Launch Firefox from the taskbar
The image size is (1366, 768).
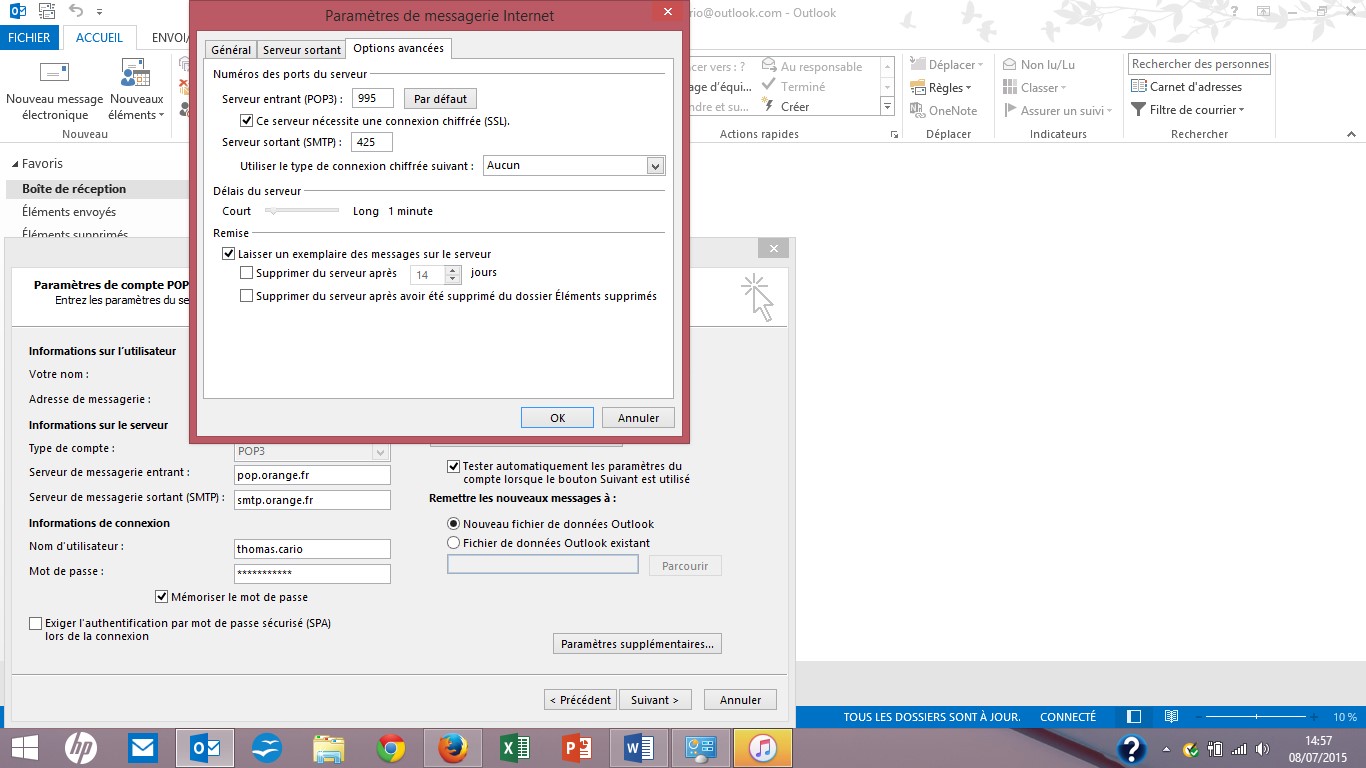tap(452, 747)
